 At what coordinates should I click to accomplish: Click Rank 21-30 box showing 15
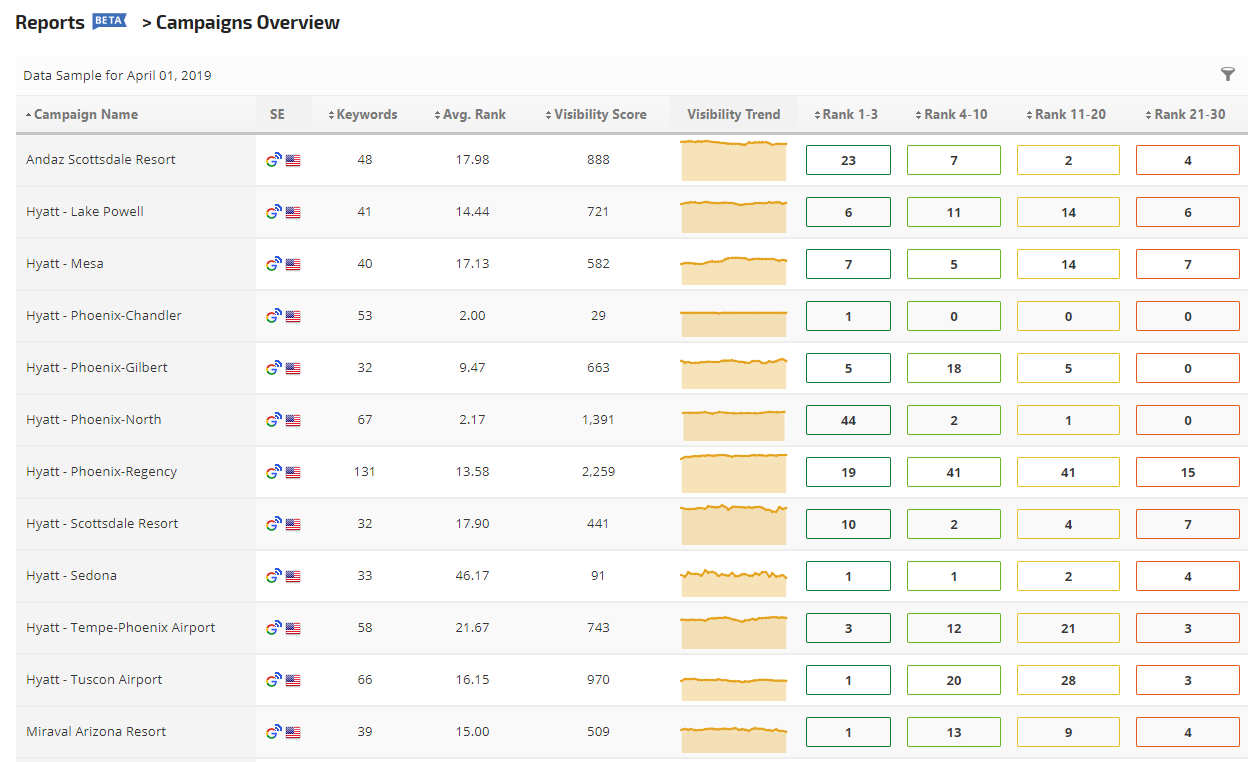click(1187, 472)
